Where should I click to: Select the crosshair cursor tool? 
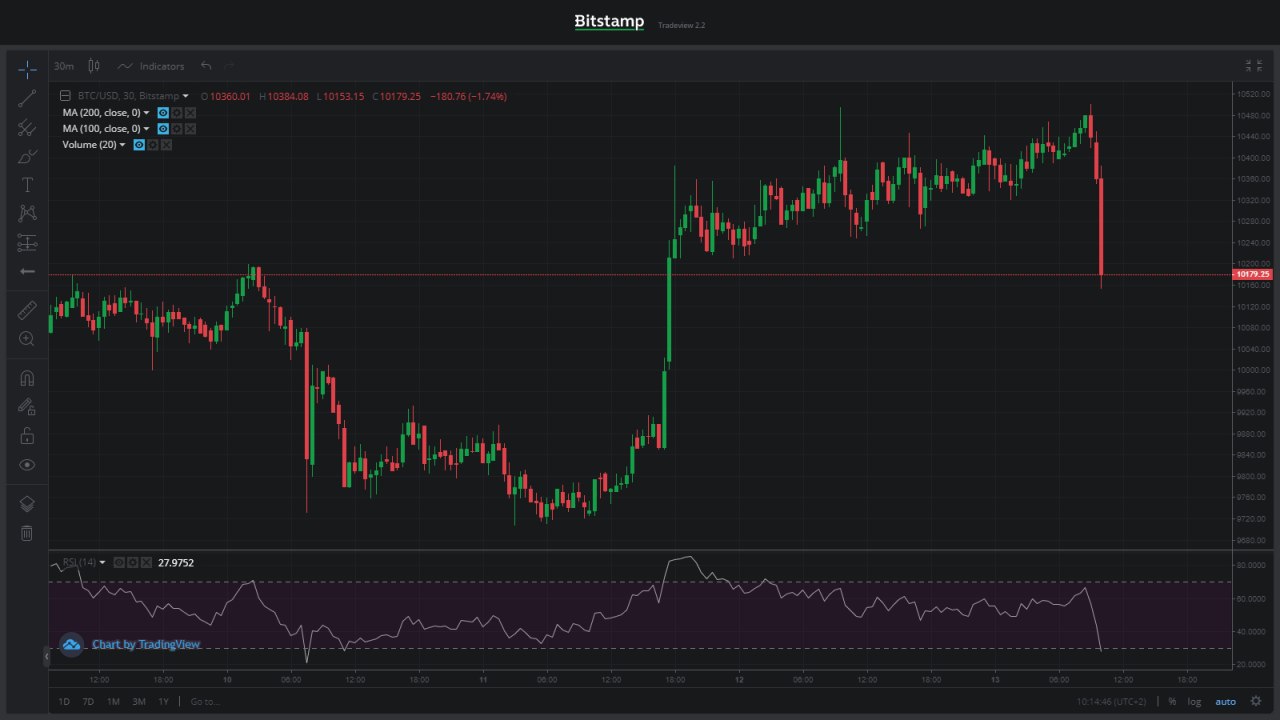[x=27, y=69]
